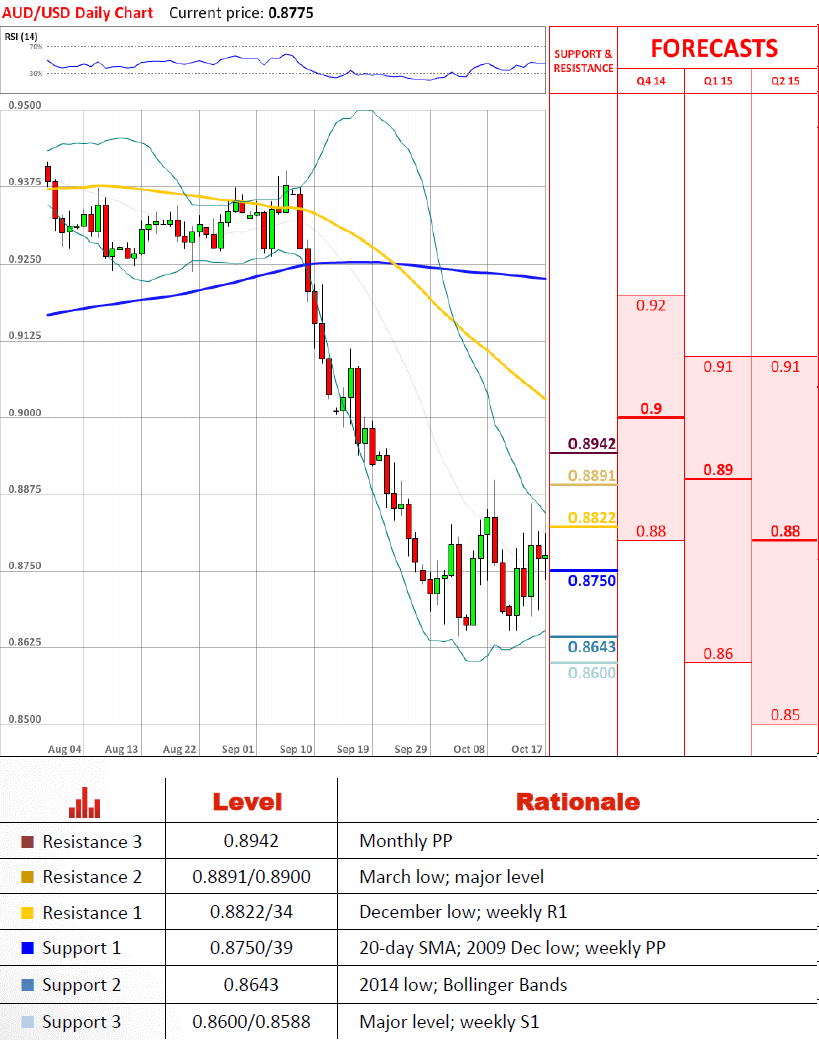Click the table level cell 0.8942

(x=251, y=841)
